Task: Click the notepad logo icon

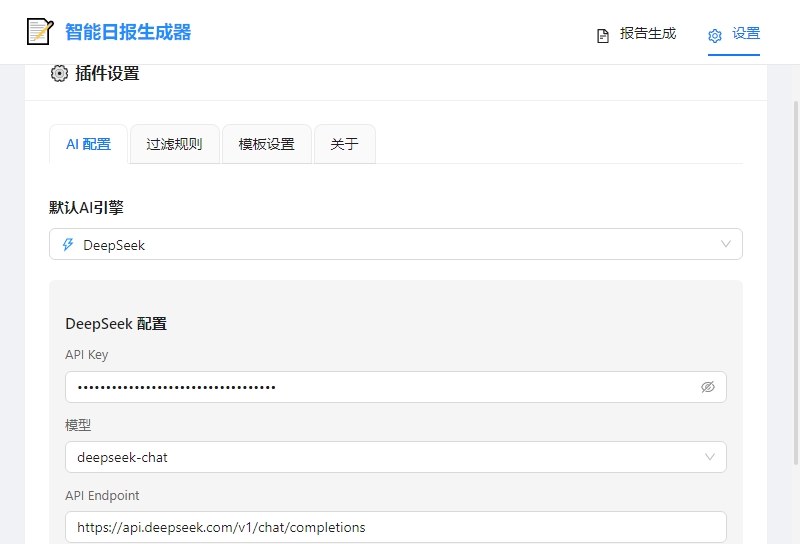Action: (x=40, y=32)
